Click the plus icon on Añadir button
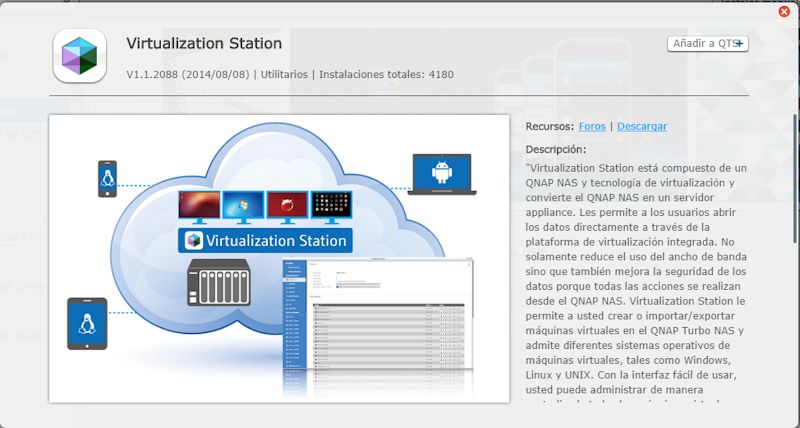 point(739,44)
